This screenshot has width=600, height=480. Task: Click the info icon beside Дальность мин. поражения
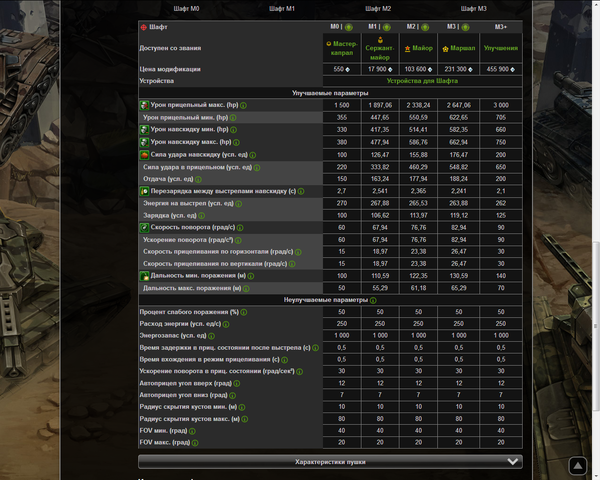(251, 276)
